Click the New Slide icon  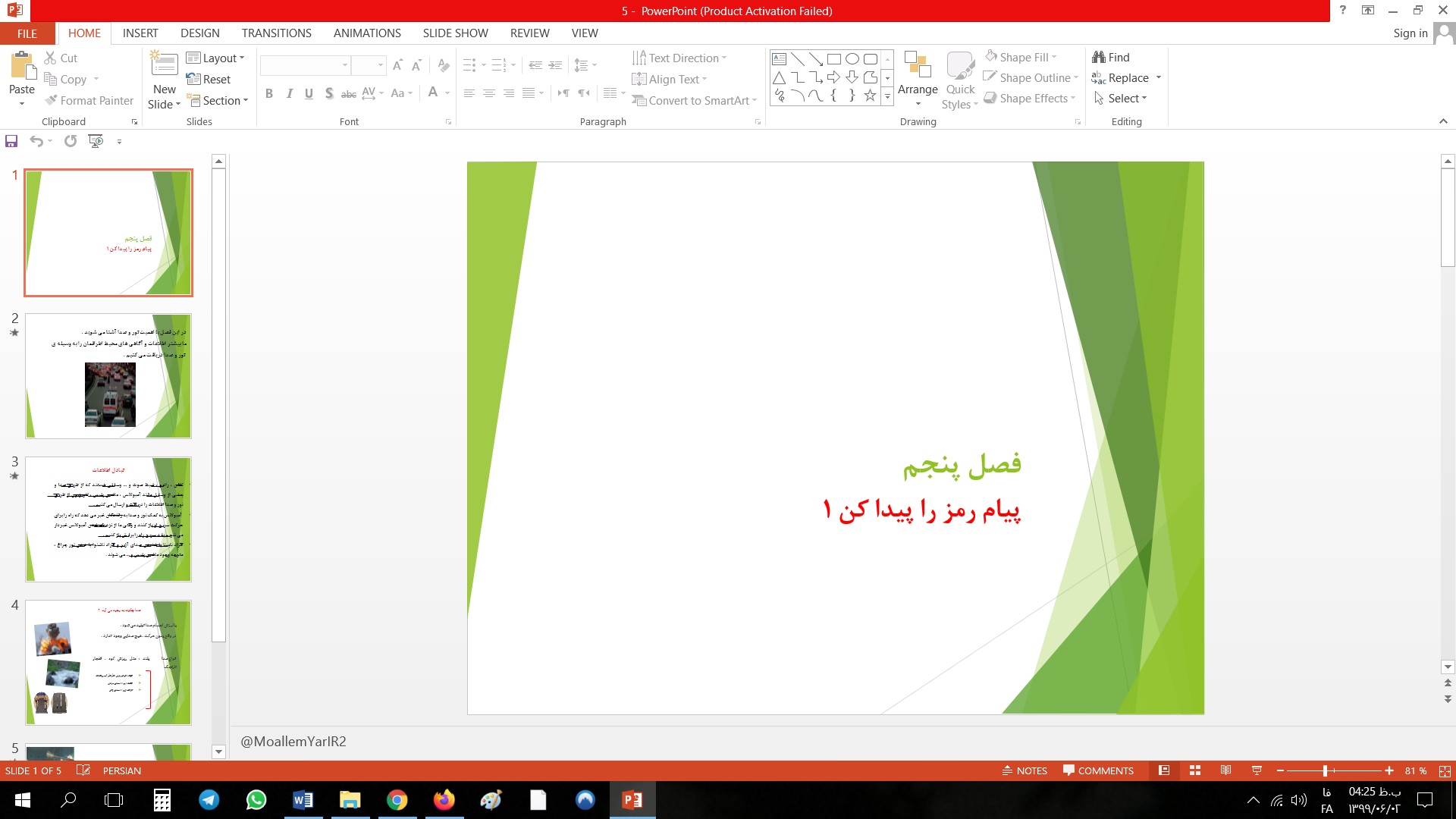pos(165,64)
